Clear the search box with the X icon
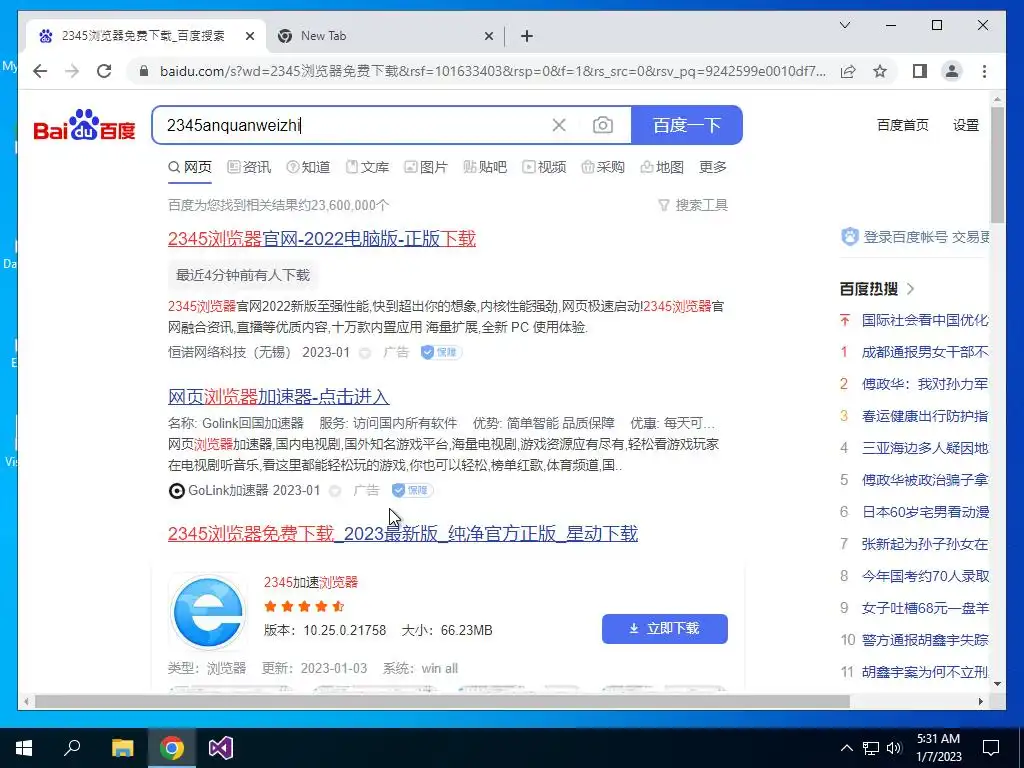 [x=559, y=125]
